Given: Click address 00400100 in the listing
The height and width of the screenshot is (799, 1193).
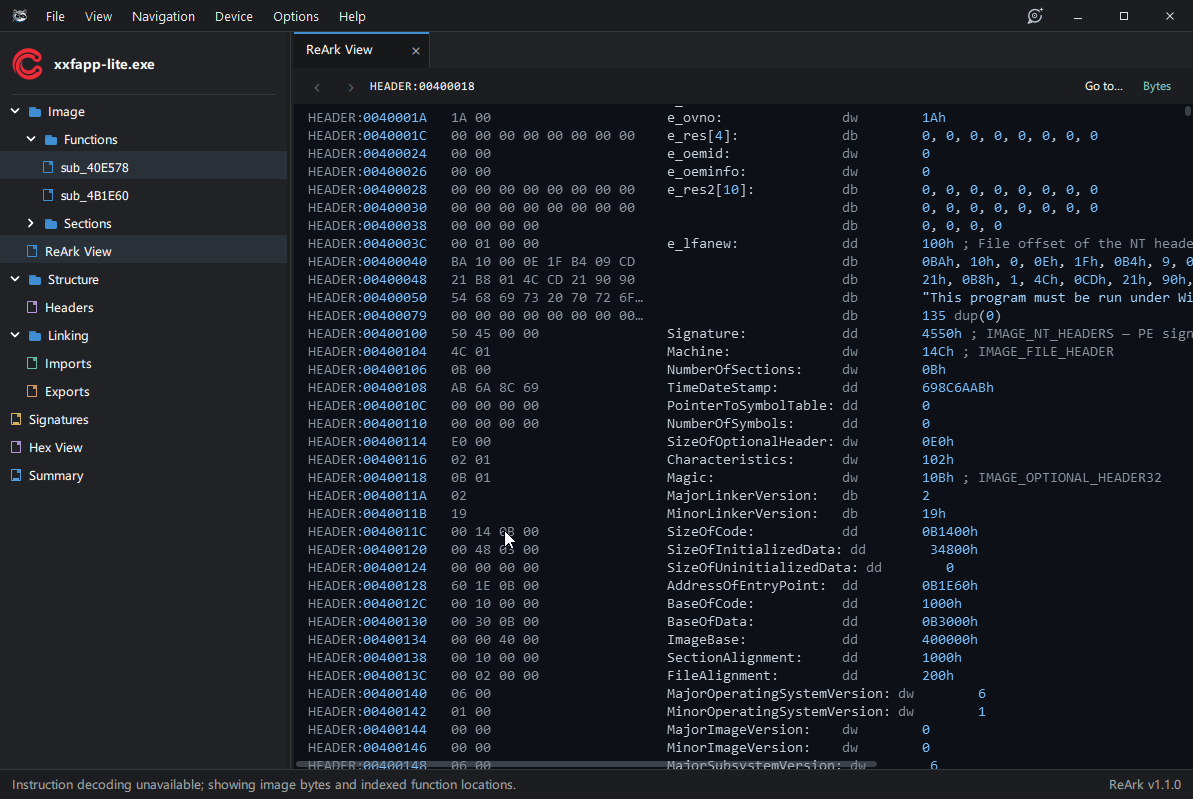Looking at the screenshot, I should (x=395, y=334).
